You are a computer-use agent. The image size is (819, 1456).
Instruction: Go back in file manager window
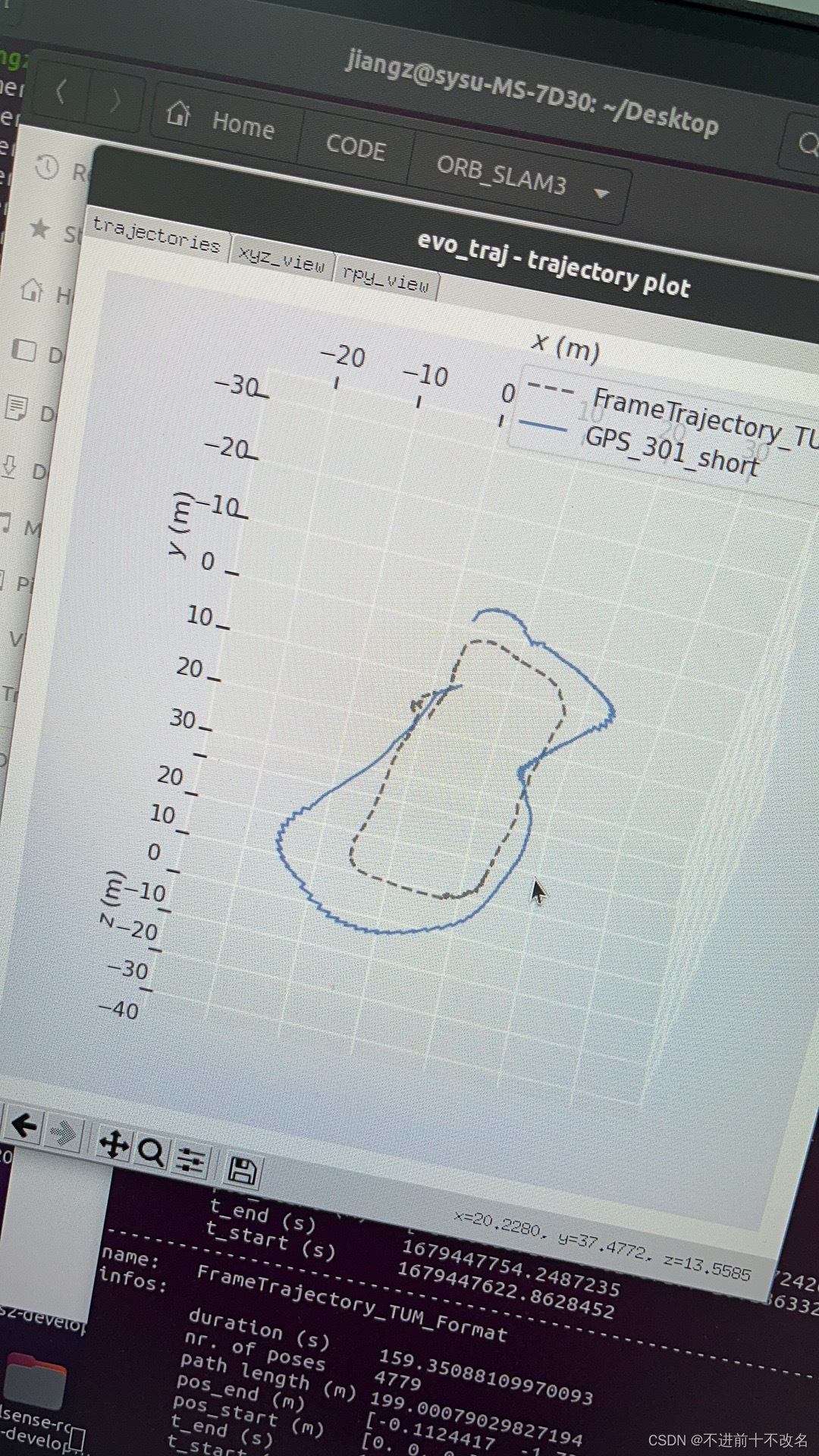pyautogui.click(x=61, y=93)
